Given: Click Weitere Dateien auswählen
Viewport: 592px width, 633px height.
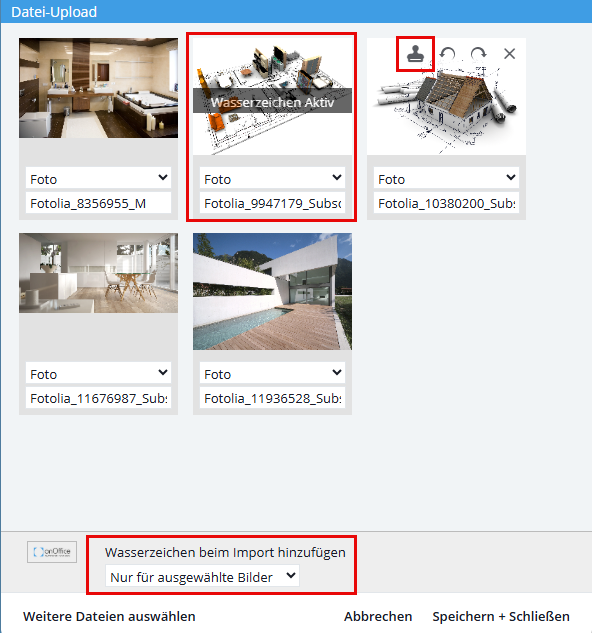Looking at the screenshot, I should coord(109,616).
